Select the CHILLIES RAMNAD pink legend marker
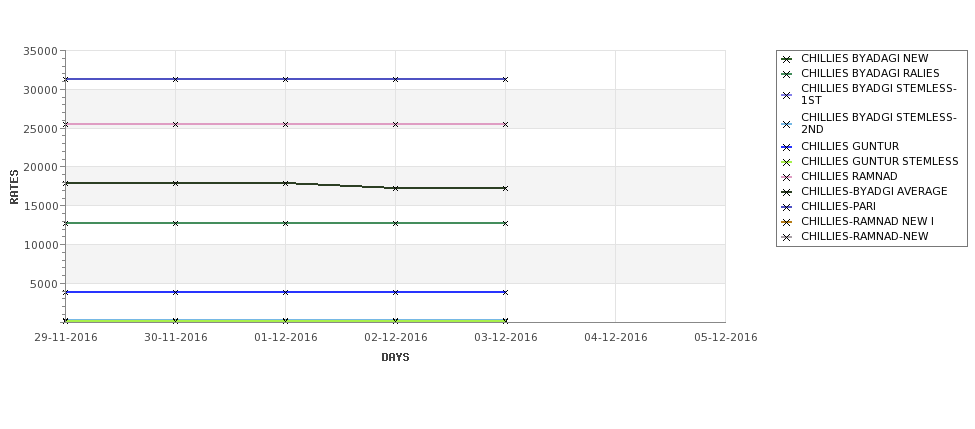 787,177
